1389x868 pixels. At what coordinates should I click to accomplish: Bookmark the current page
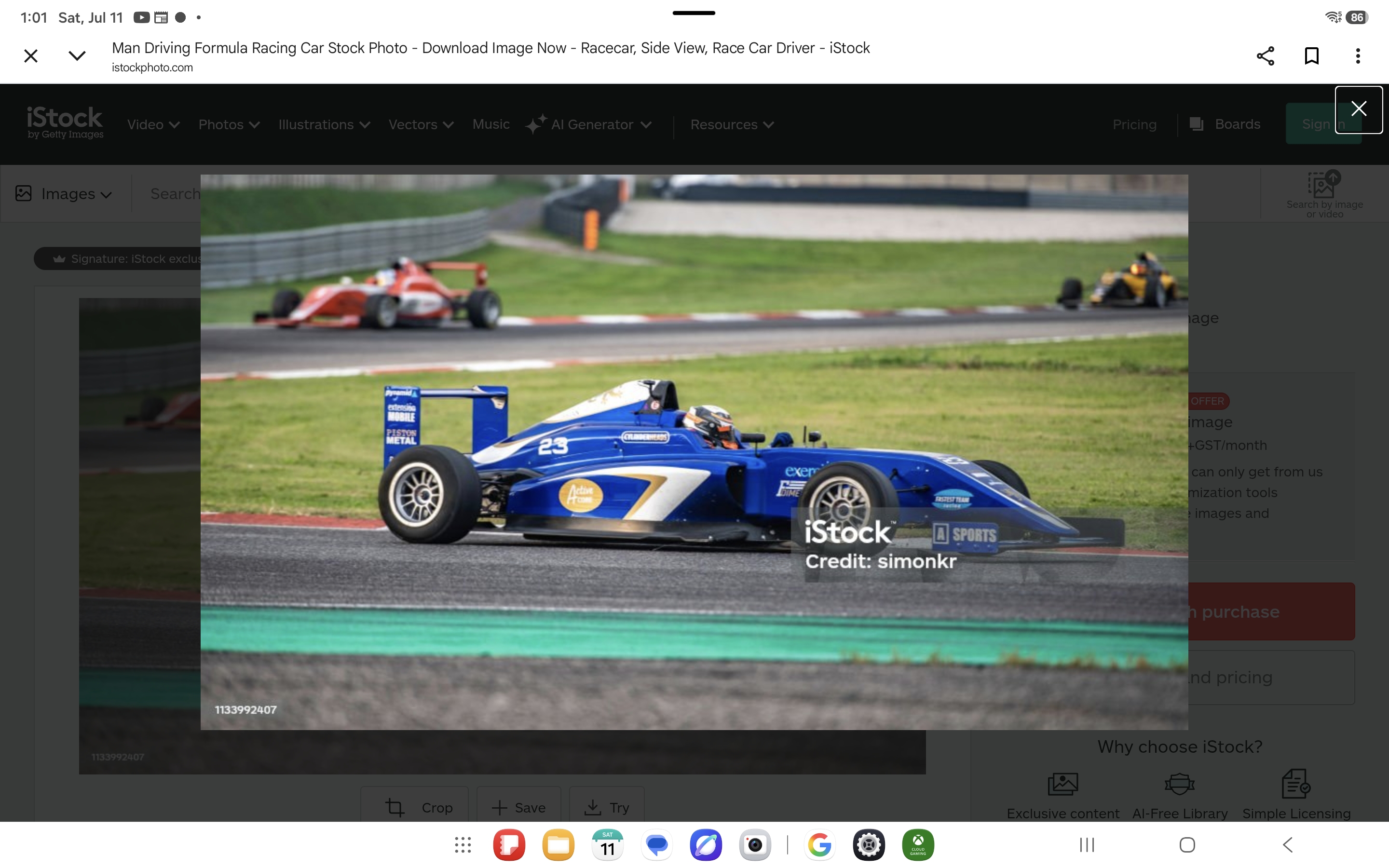click(1311, 55)
